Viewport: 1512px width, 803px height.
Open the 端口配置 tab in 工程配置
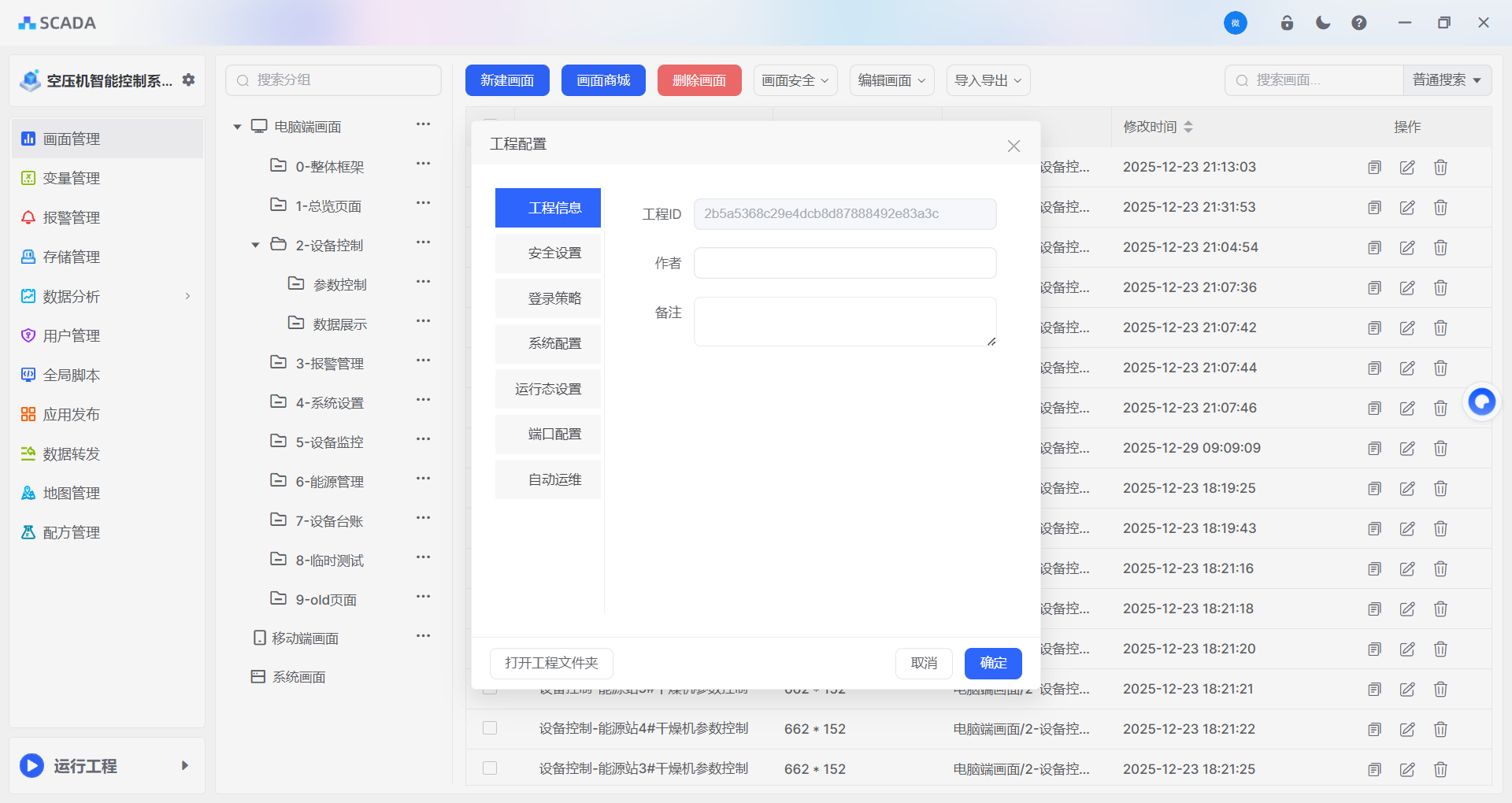pos(547,434)
